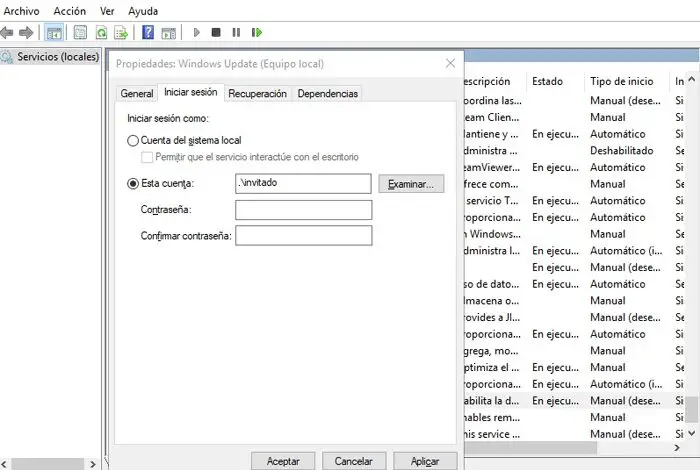Screen dimensions: 700x470
Task: Switch to the Recuperación tab
Action: 257,93
